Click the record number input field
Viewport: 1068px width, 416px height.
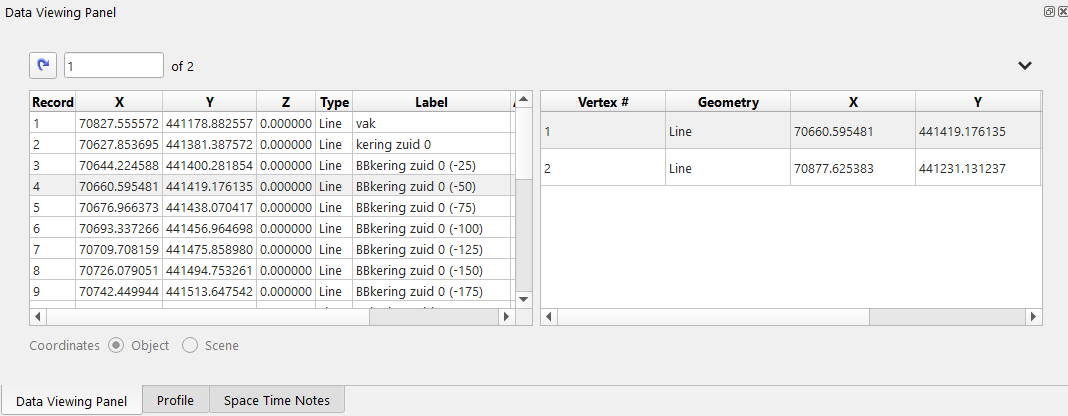point(113,66)
